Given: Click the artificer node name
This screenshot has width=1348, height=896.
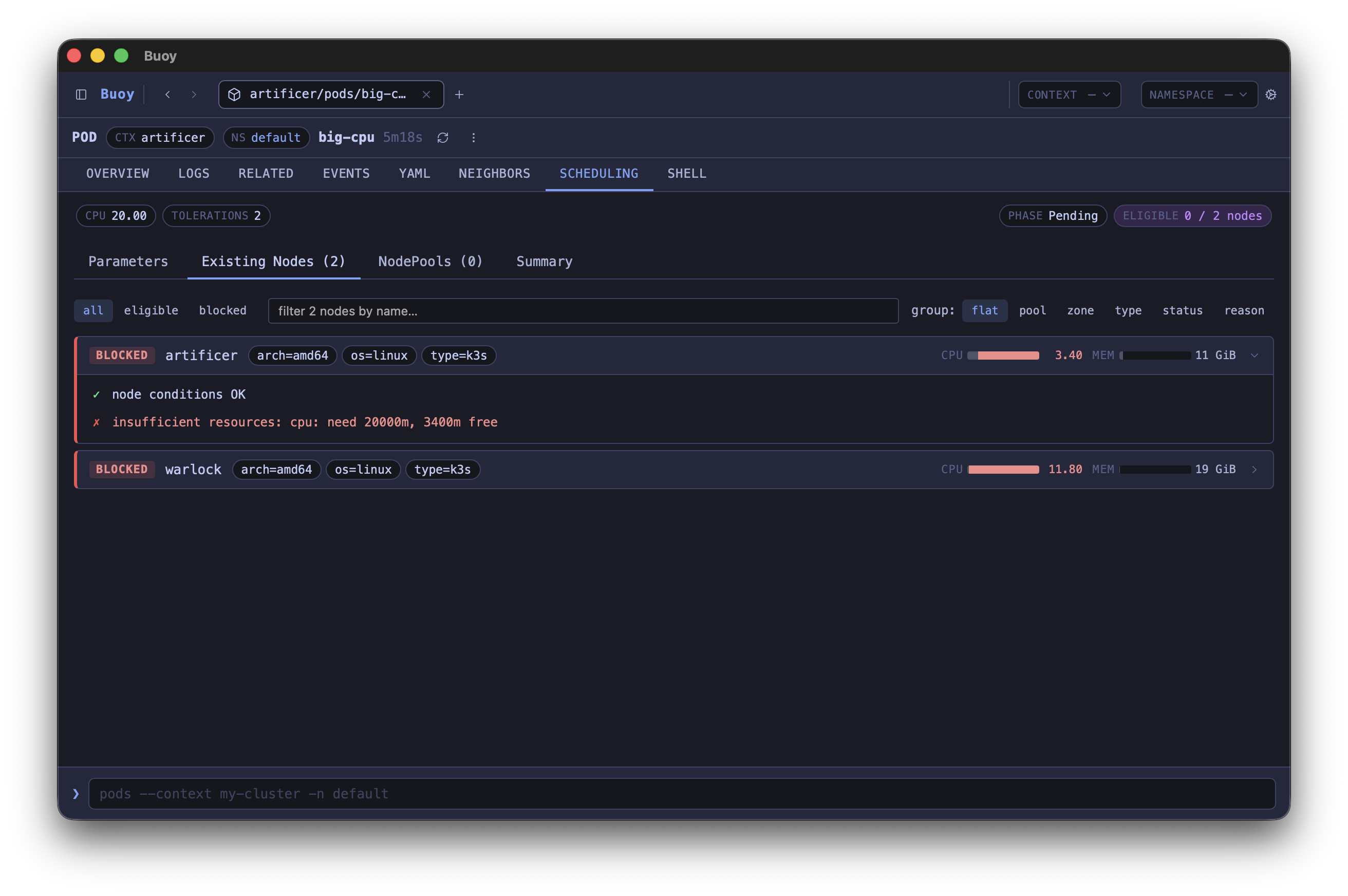Looking at the screenshot, I should coord(201,356).
